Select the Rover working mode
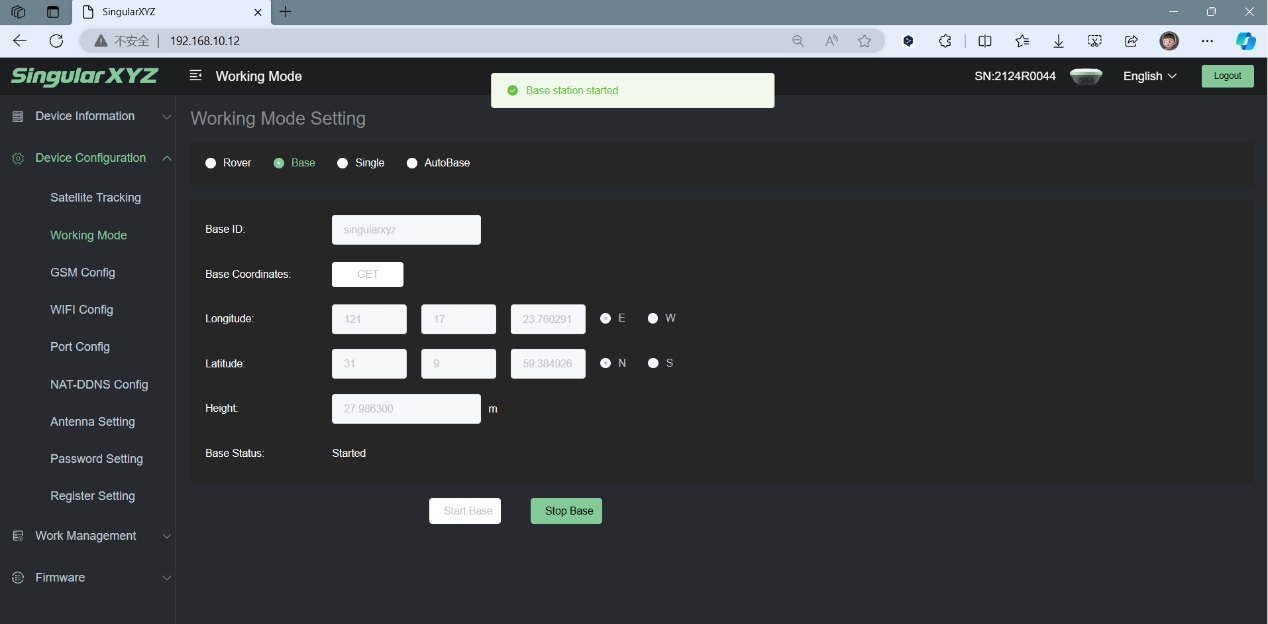 pyautogui.click(x=211, y=163)
